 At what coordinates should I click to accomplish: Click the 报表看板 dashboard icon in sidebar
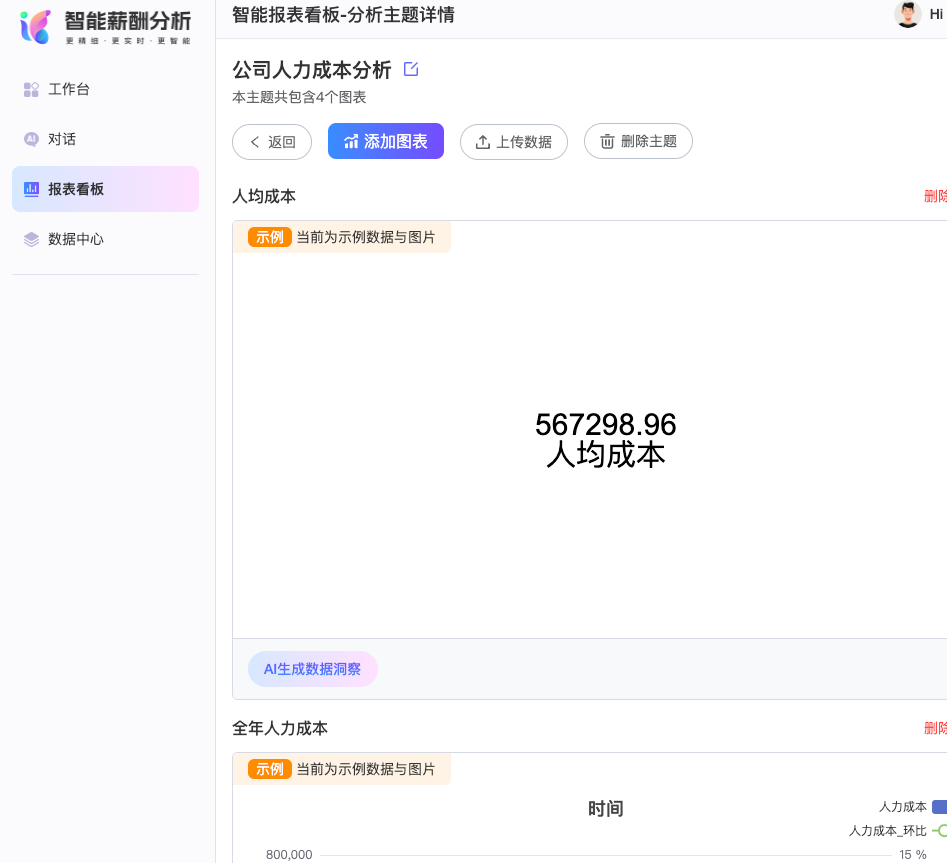coord(31,189)
